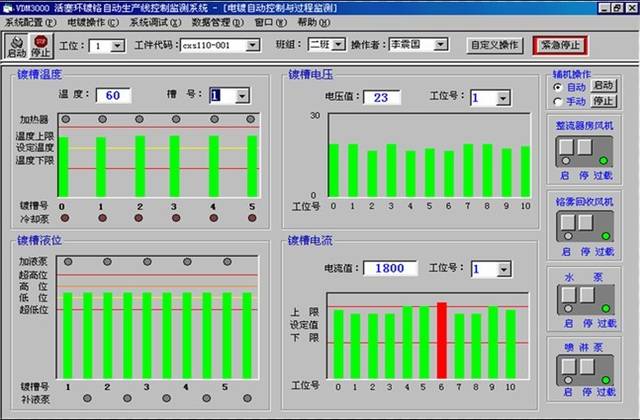The height and width of the screenshot is (420, 640).
Task: Click the 启动 (Start) toolbar icon
Action: click(x=17, y=46)
